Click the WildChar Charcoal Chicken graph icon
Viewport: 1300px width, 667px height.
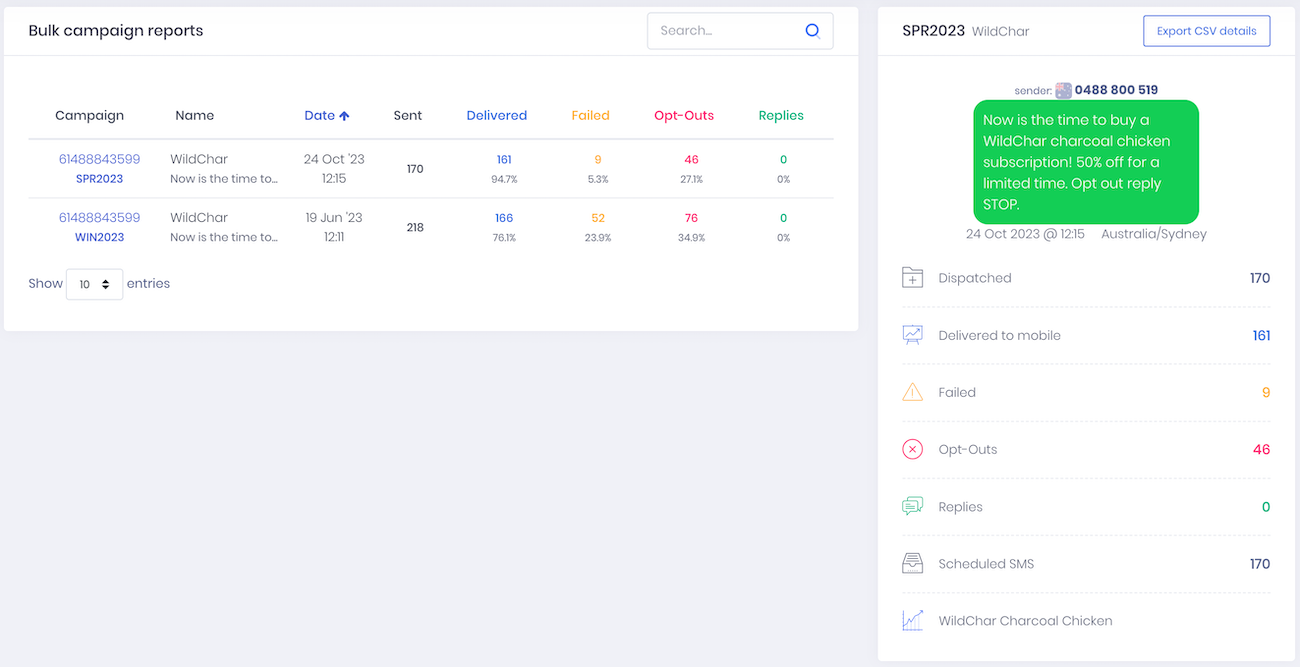912,620
